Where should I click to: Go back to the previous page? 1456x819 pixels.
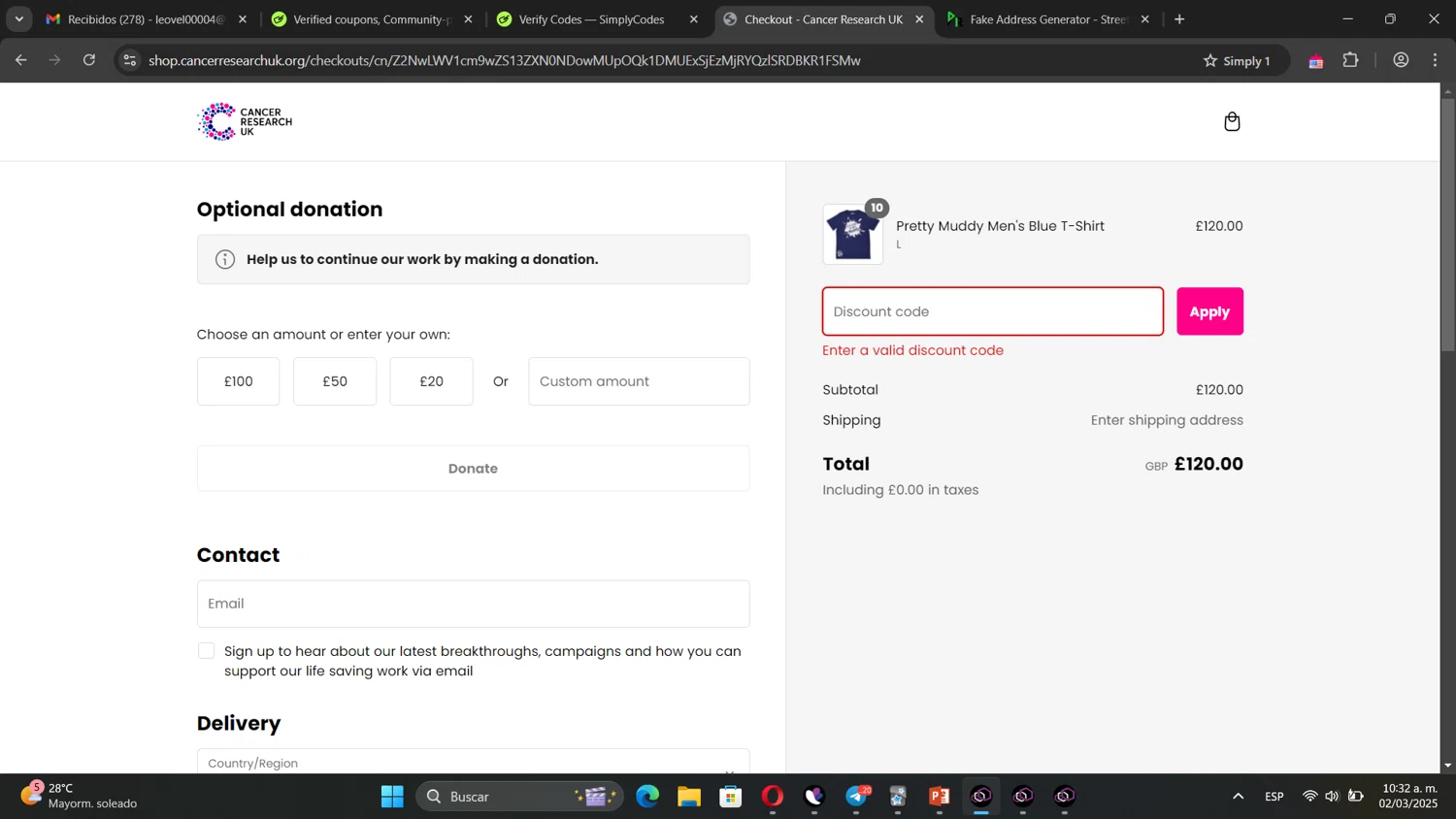(x=21, y=60)
